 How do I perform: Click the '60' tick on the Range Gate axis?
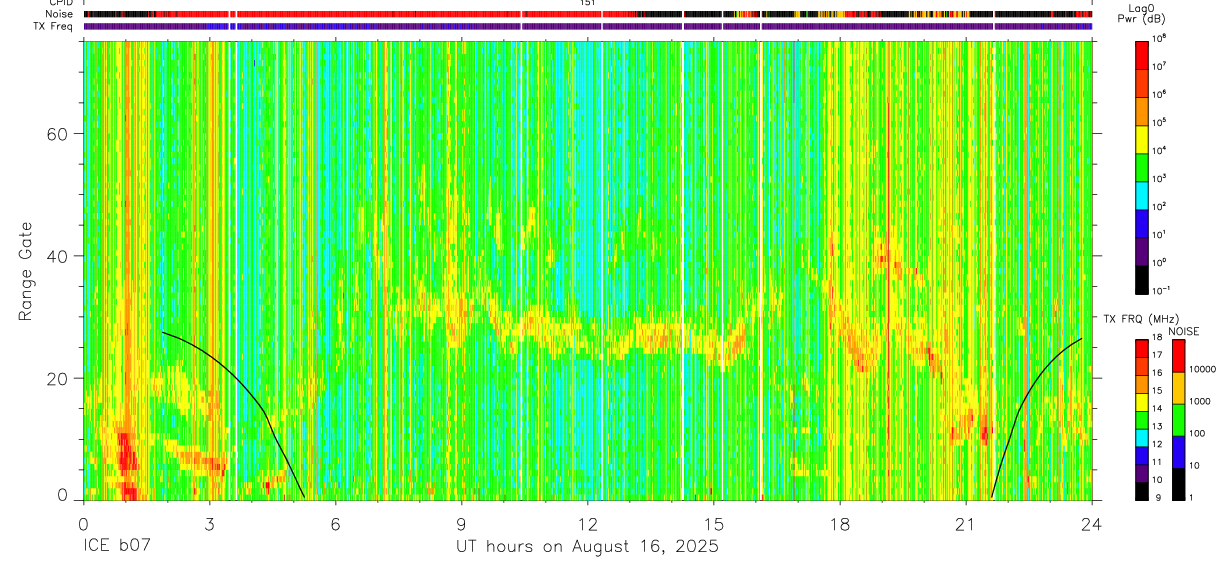click(x=59, y=134)
